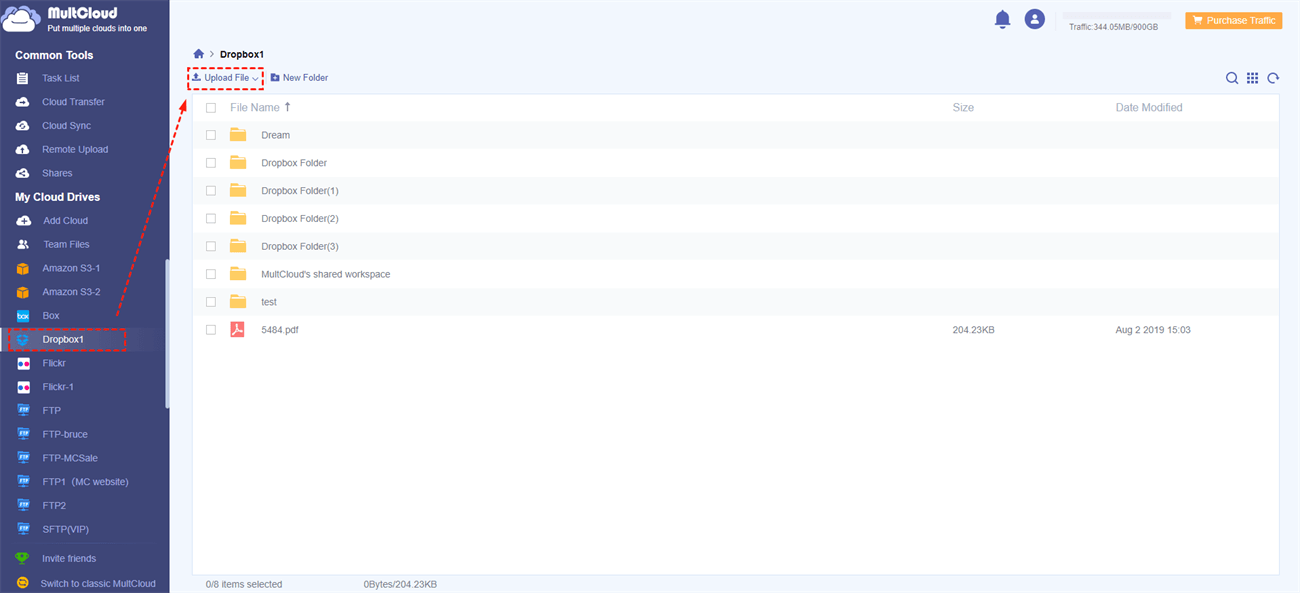The height and width of the screenshot is (593, 1300).
Task: Click the Dream folder icon
Action: [x=238, y=135]
